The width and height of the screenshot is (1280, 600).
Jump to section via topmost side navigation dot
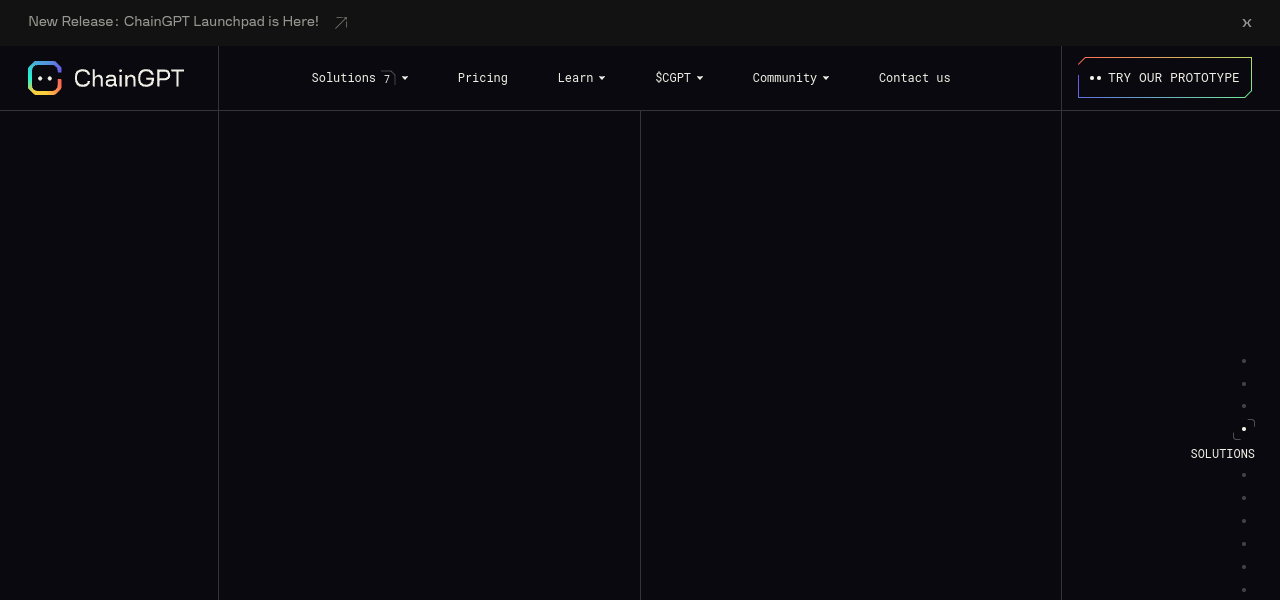pos(1244,361)
